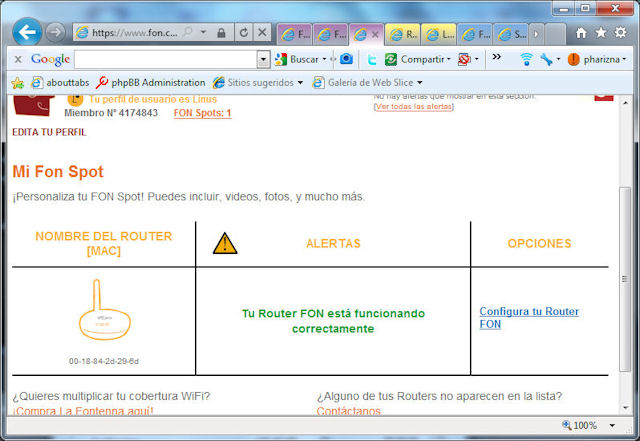The width and height of the screenshot is (640, 441).
Task: Click the vertical scrollbar thumb
Action: [625, 279]
